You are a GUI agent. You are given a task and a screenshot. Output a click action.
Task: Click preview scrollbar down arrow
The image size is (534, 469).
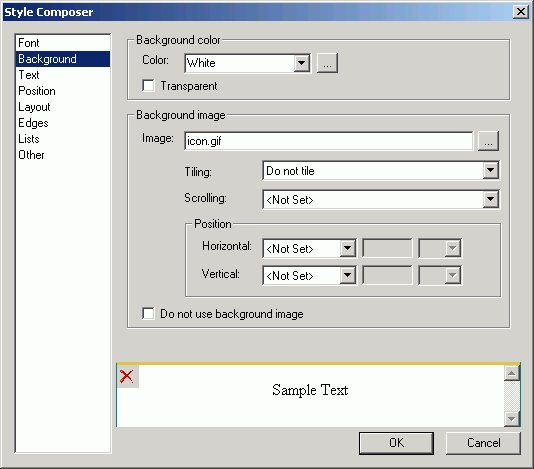click(x=512, y=419)
